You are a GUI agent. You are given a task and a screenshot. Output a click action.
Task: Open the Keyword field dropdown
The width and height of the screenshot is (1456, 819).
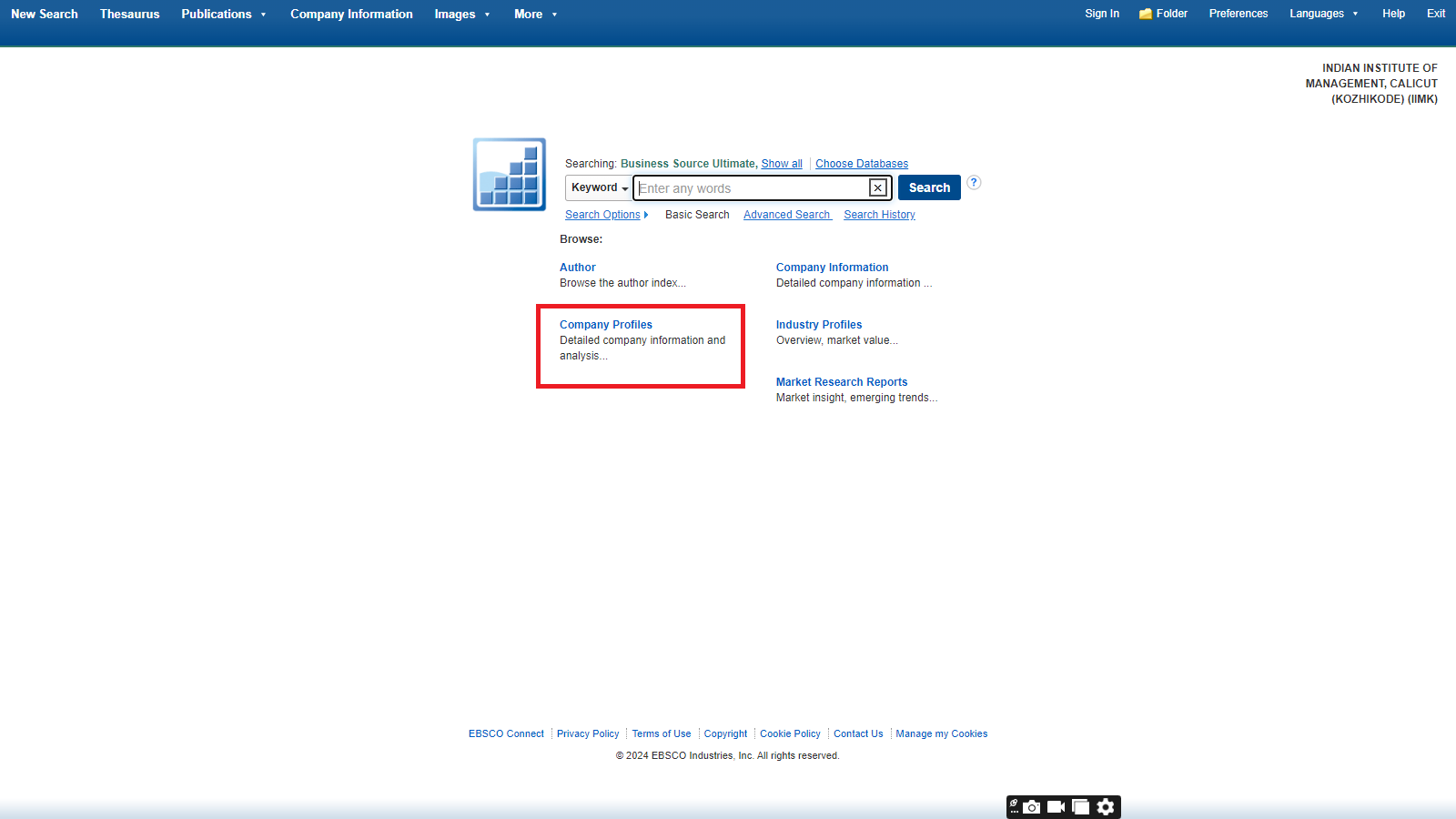pos(600,188)
